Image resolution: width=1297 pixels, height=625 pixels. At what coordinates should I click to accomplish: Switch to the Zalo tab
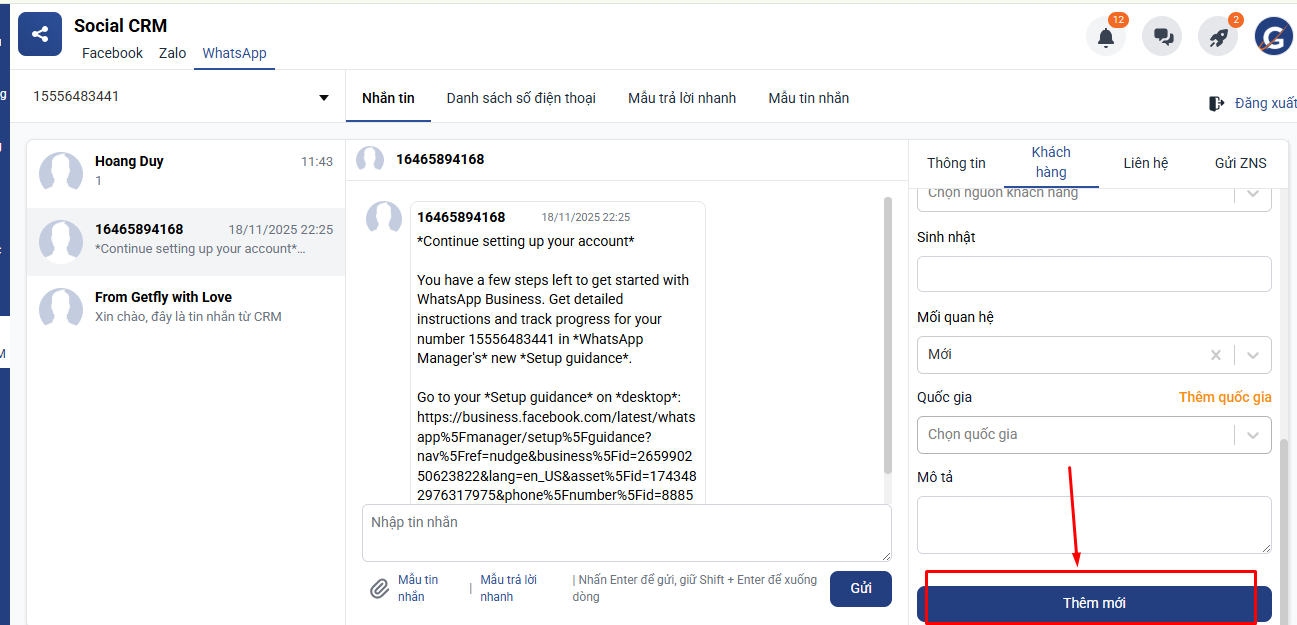pyautogui.click(x=172, y=53)
